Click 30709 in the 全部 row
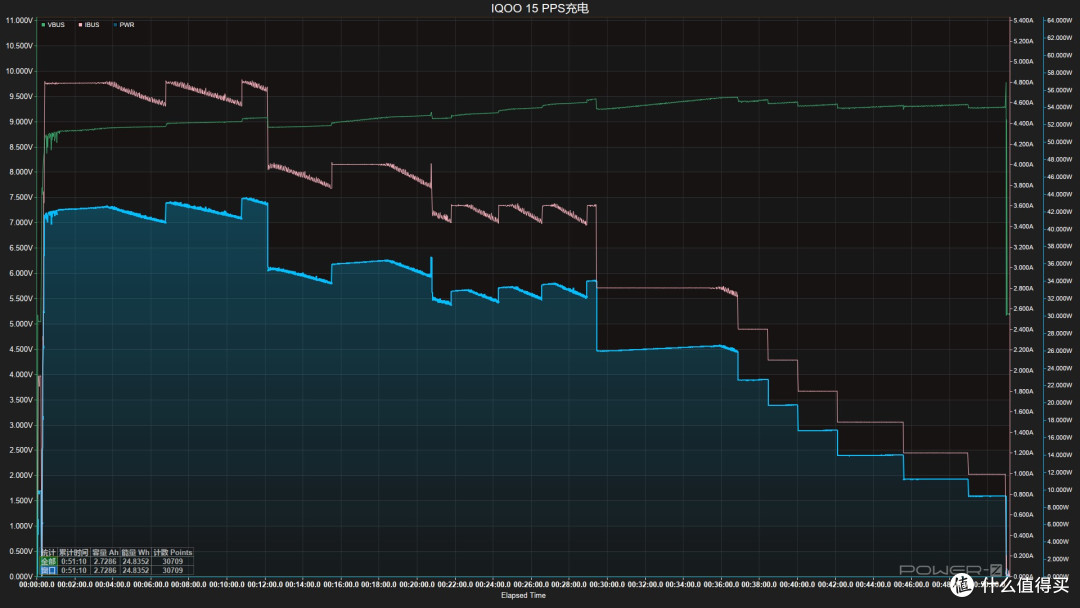Viewport: 1080px width, 608px height. click(x=173, y=561)
